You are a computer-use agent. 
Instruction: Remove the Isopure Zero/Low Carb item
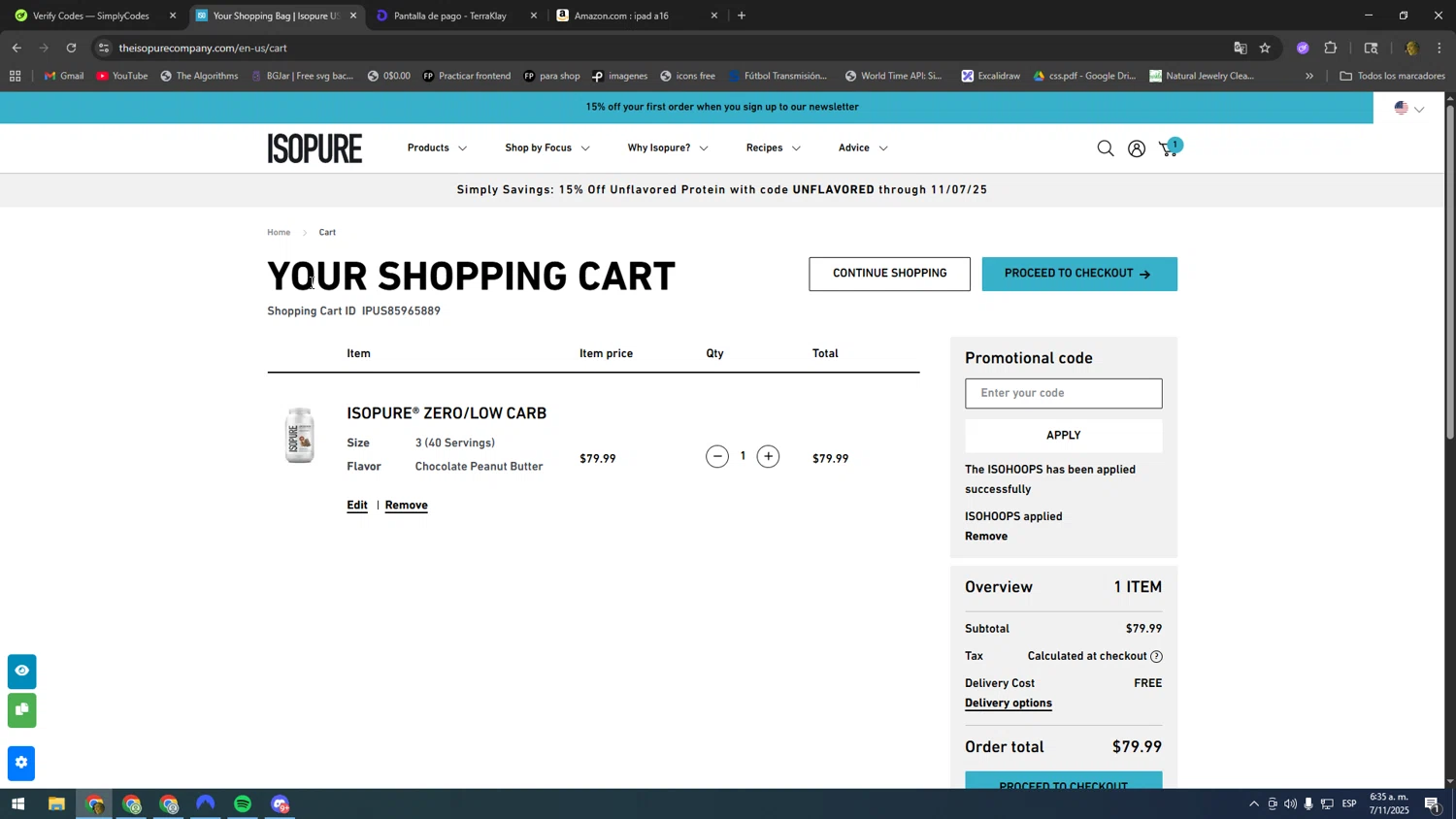[406, 506]
